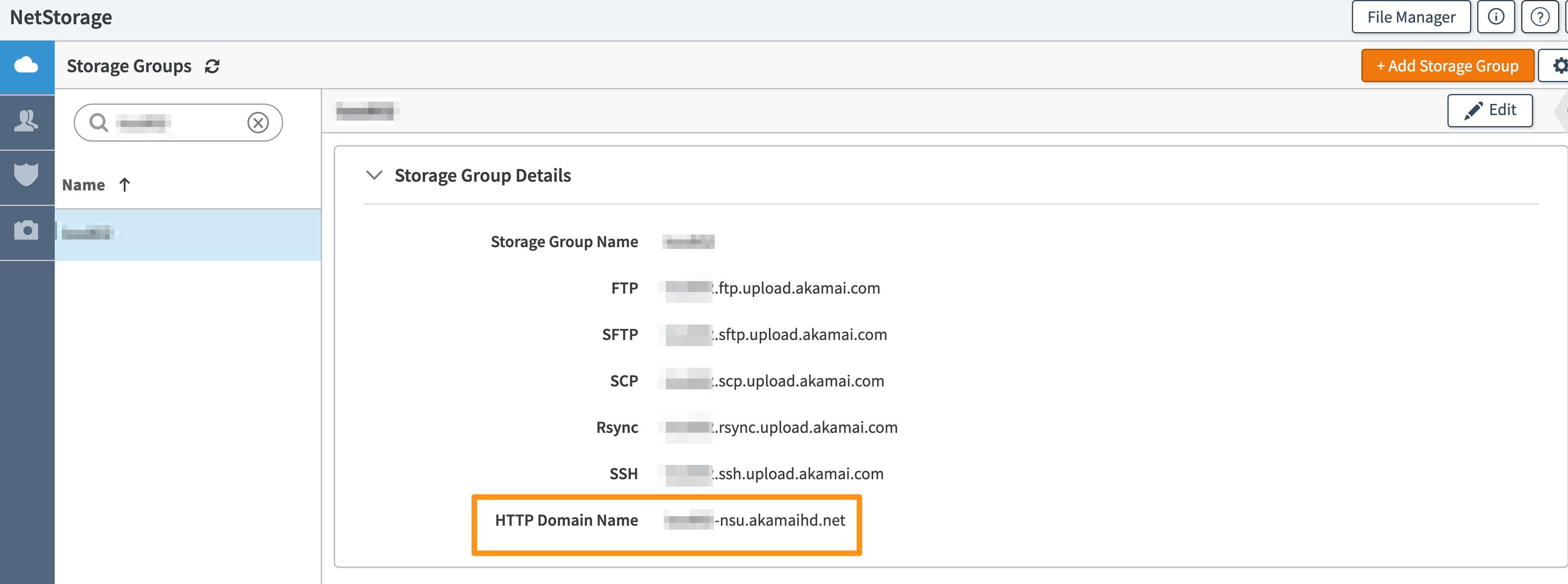The width and height of the screenshot is (1568, 584).
Task: Open the info panel via the i icon
Action: tap(1496, 16)
